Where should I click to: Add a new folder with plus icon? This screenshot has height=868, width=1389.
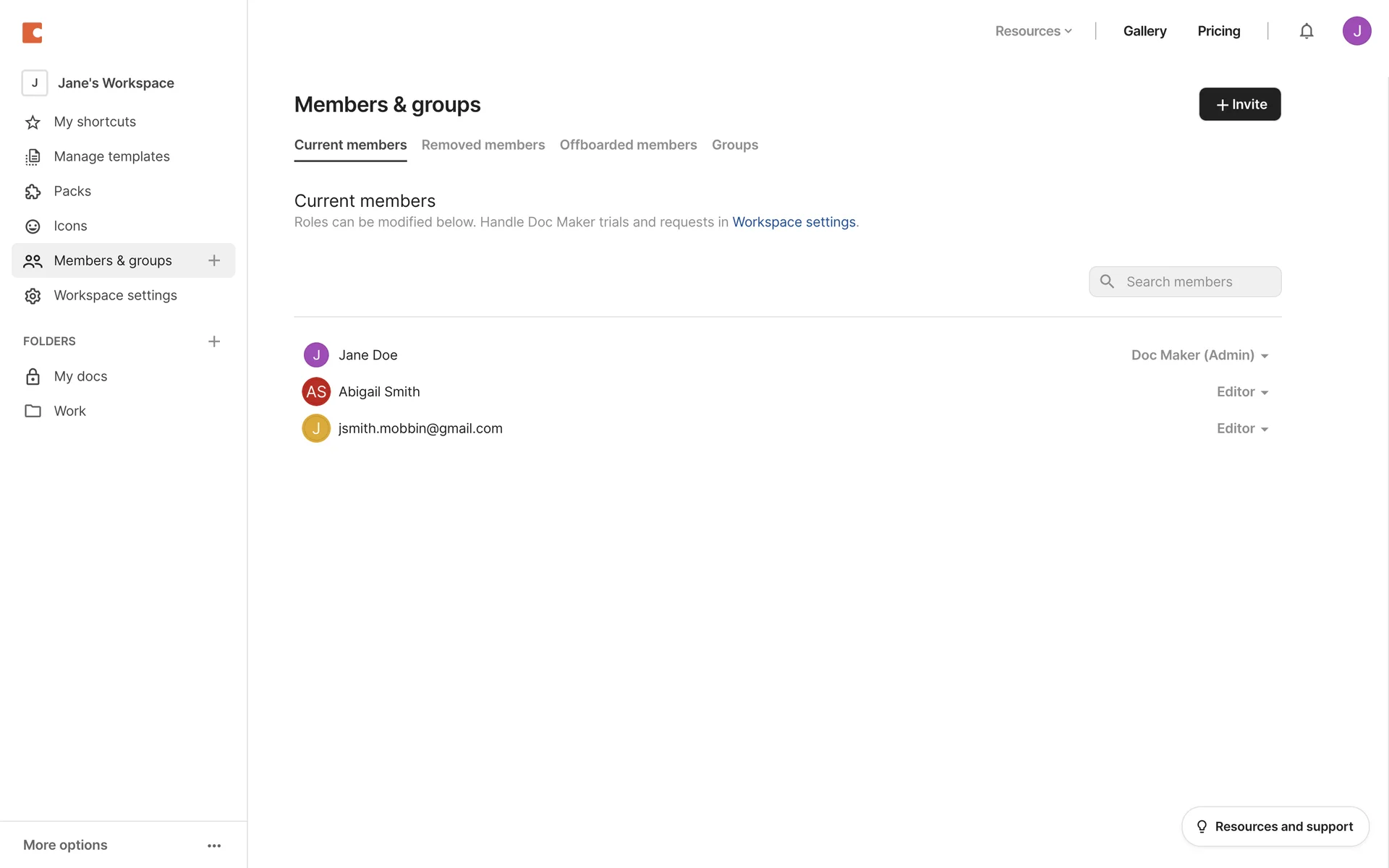214,341
